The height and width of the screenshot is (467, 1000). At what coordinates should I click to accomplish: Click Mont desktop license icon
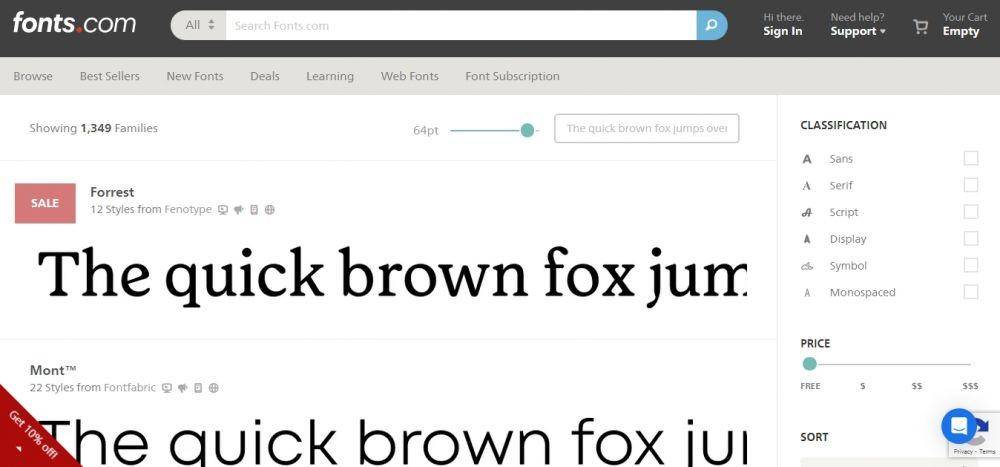167,387
